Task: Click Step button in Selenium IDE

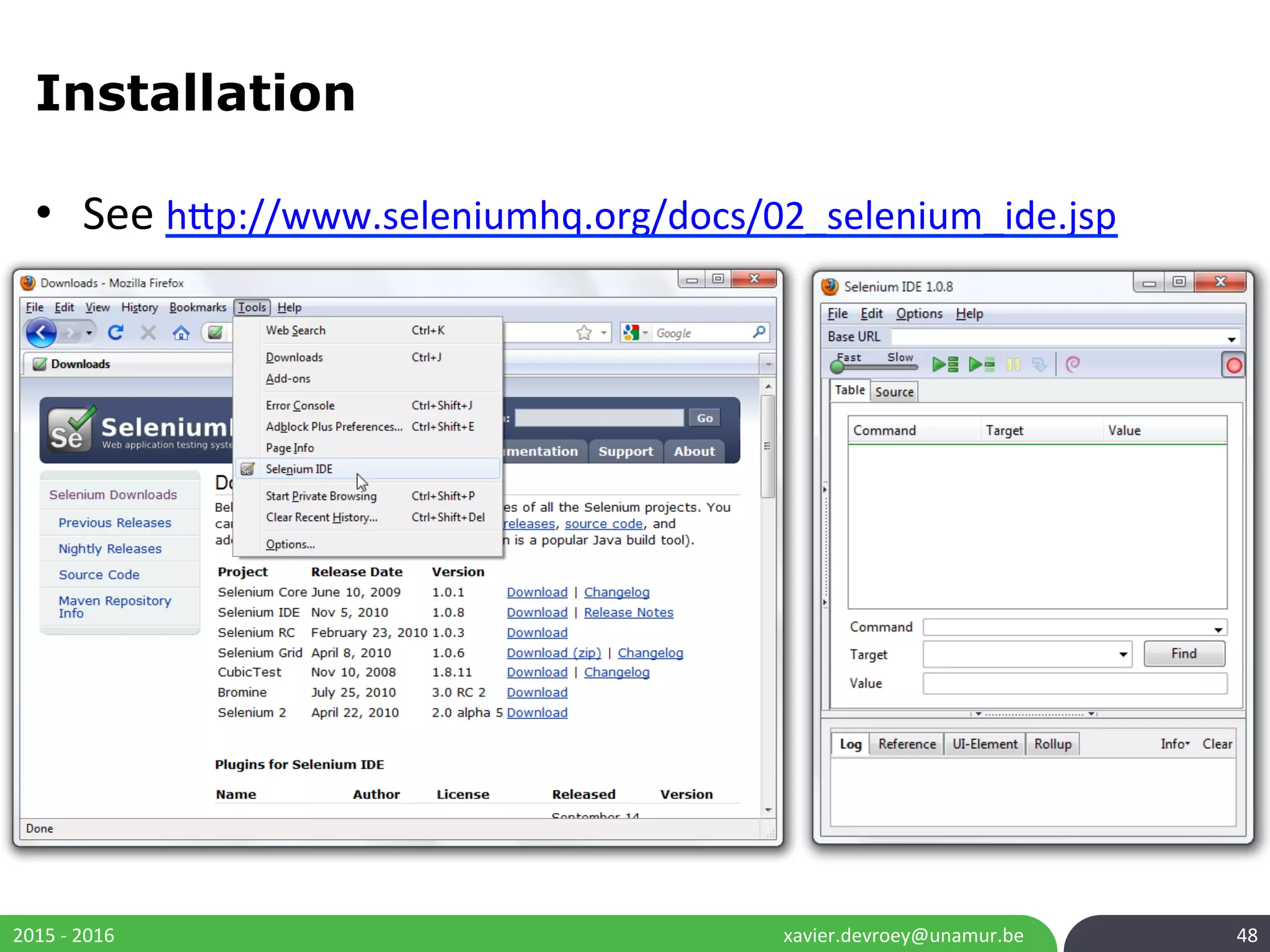Action: tap(1039, 364)
